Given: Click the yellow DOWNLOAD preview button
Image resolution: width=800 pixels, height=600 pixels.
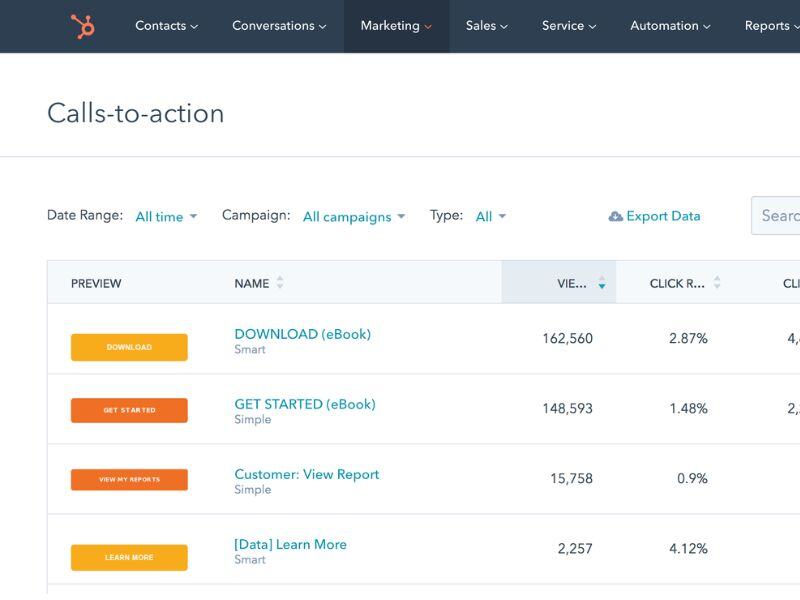Looking at the screenshot, I should [129, 347].
